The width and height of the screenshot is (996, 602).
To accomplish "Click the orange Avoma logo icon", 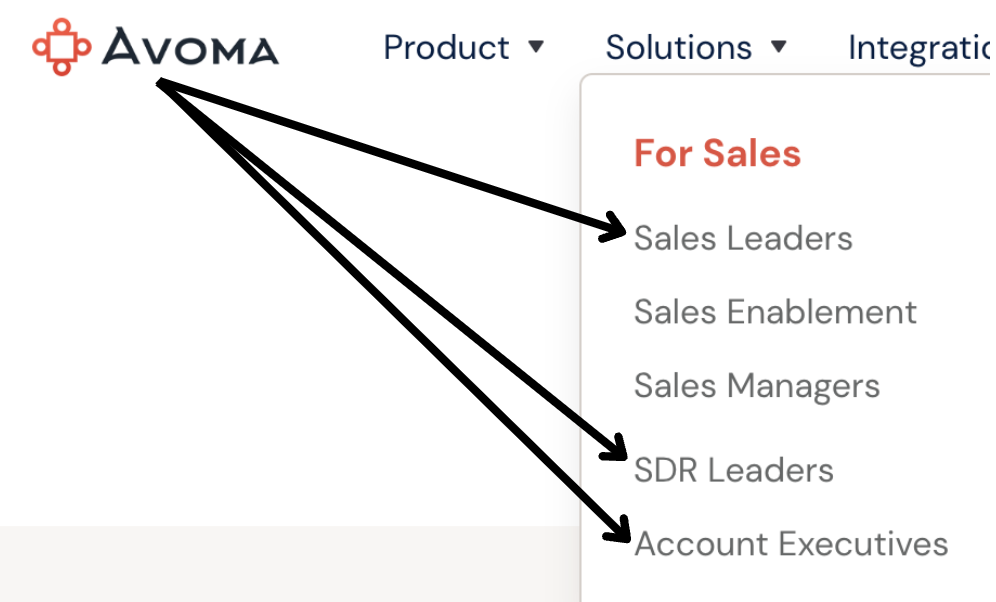I will (61, 46).
